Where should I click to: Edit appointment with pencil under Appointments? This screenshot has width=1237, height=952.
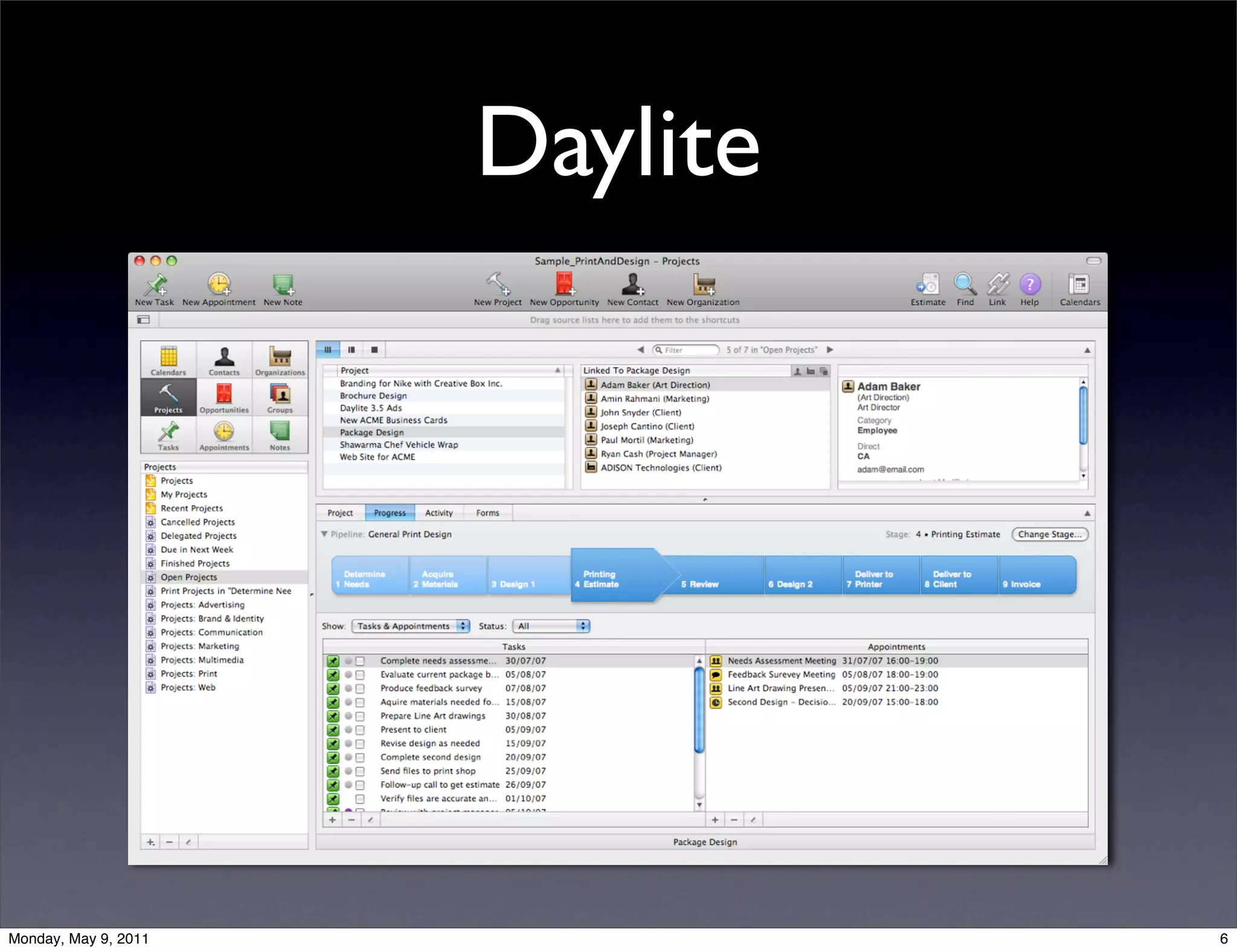[x=753, y=820]
